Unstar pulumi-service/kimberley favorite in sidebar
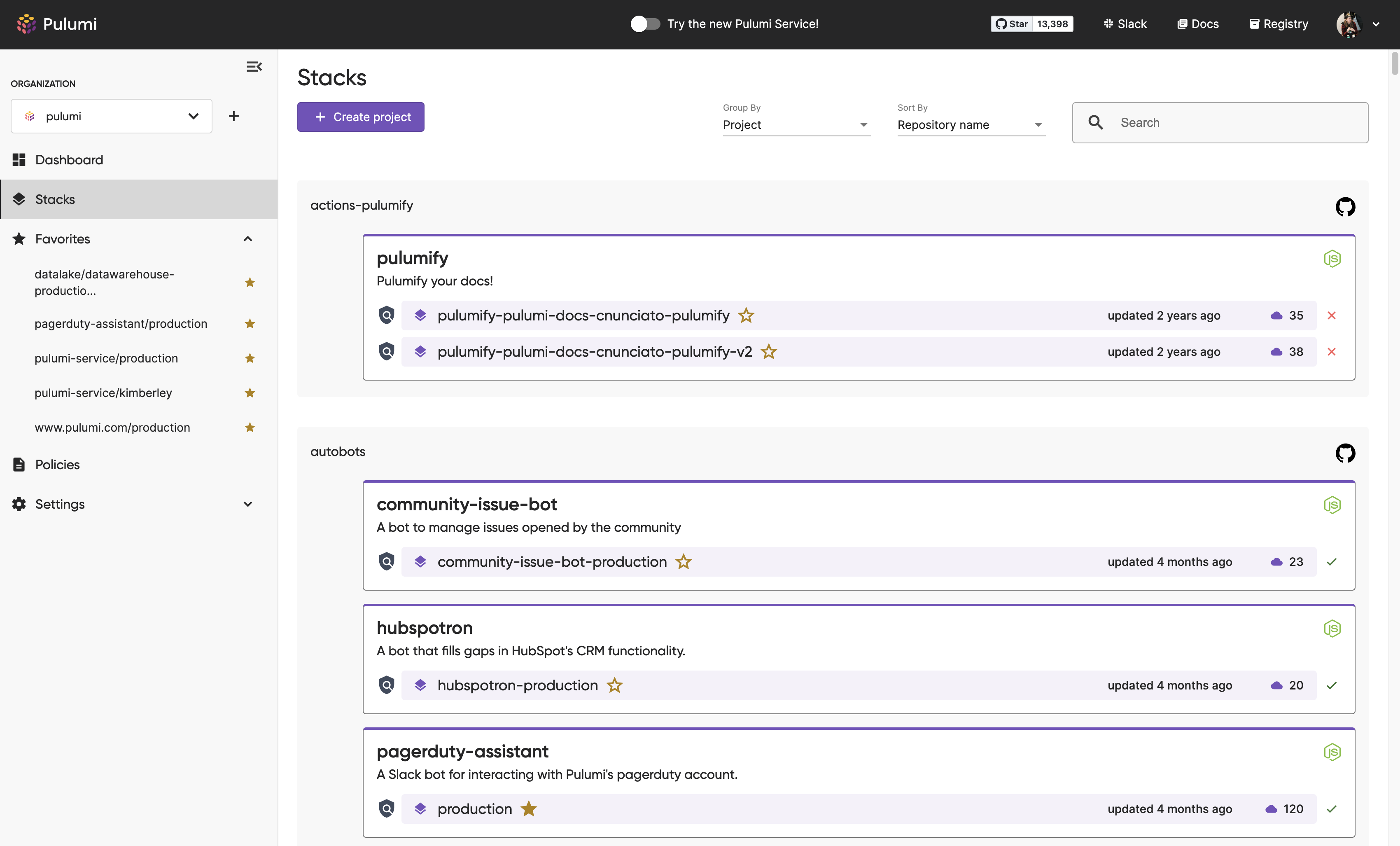 tap(250, 393)
